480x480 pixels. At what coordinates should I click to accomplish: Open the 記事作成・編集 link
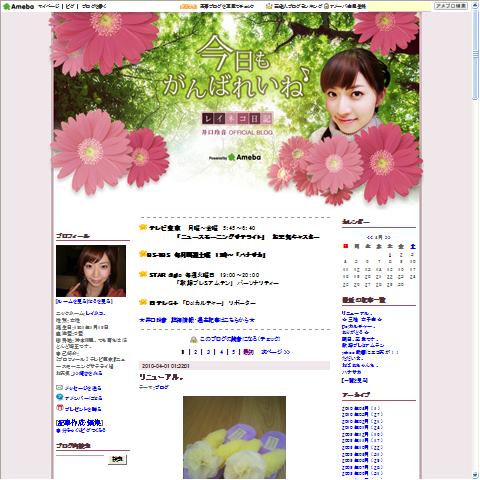[80, 423]
